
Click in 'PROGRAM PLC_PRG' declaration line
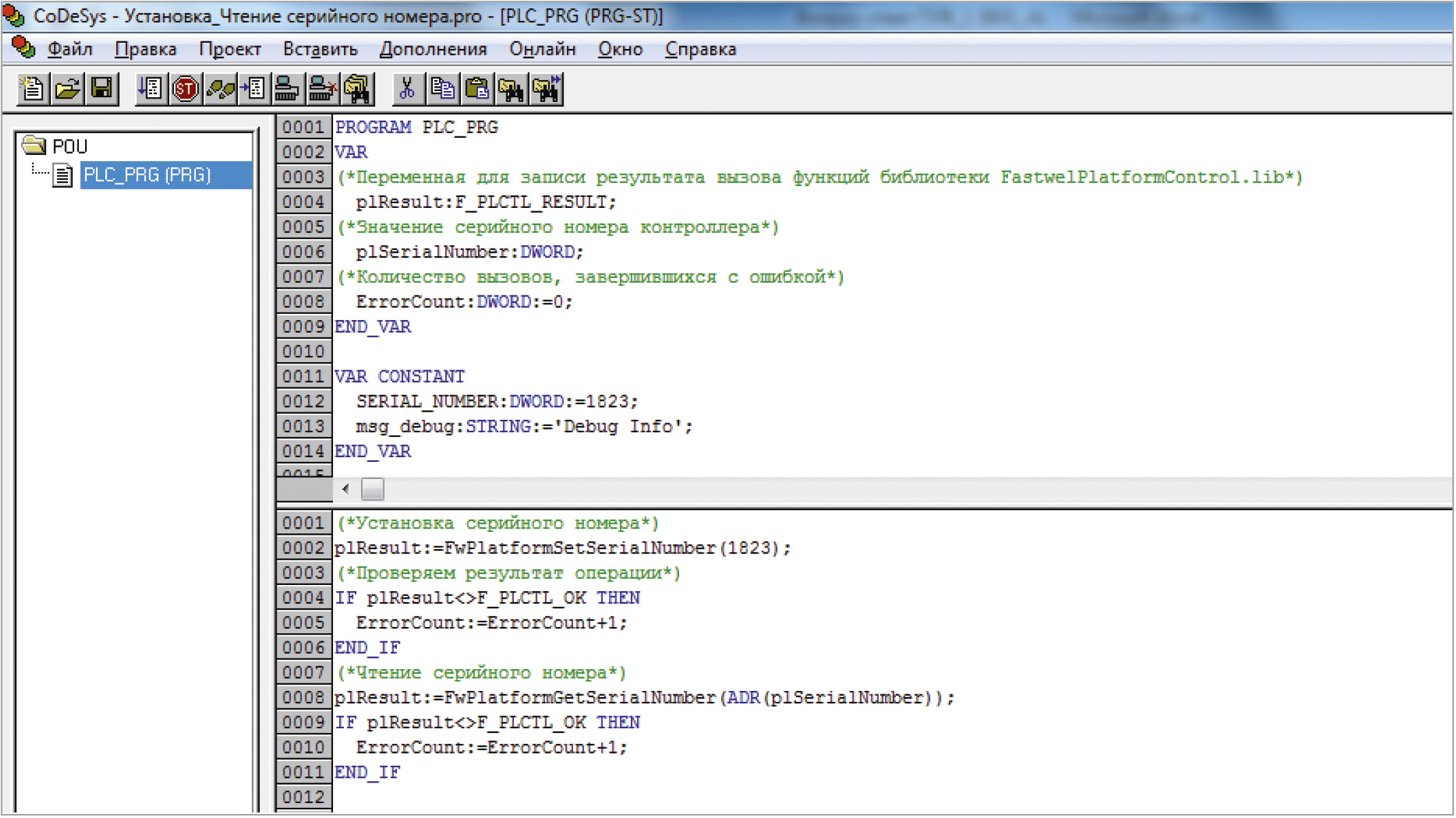pos(417,127)
